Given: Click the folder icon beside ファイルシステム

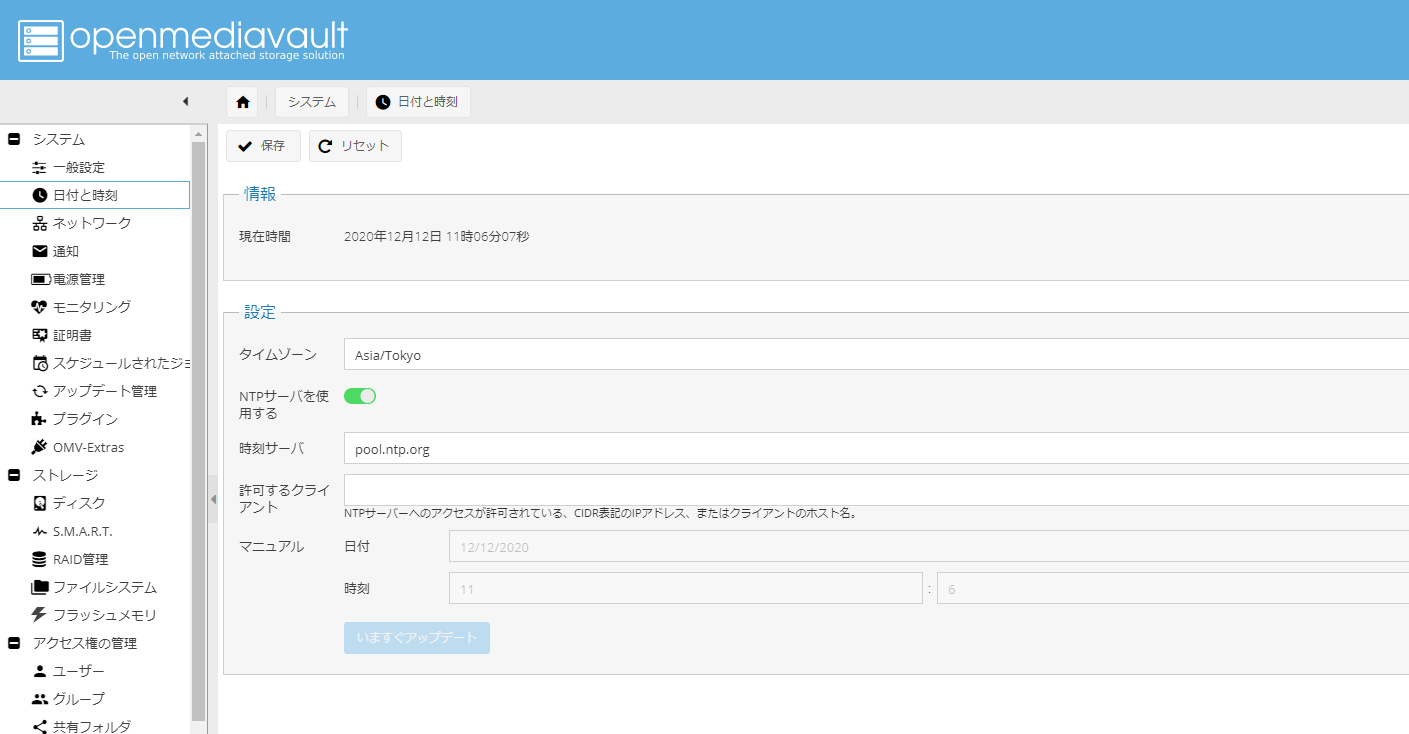Looking at the screenshot, I should coord(40,587).
